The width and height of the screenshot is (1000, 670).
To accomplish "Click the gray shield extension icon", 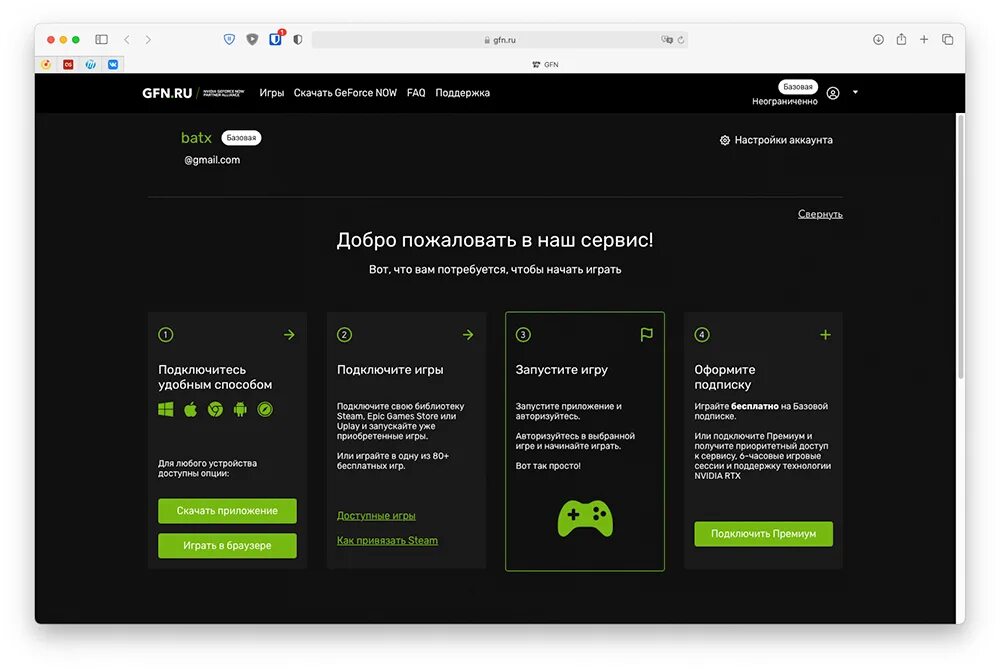I will point(252,40).
